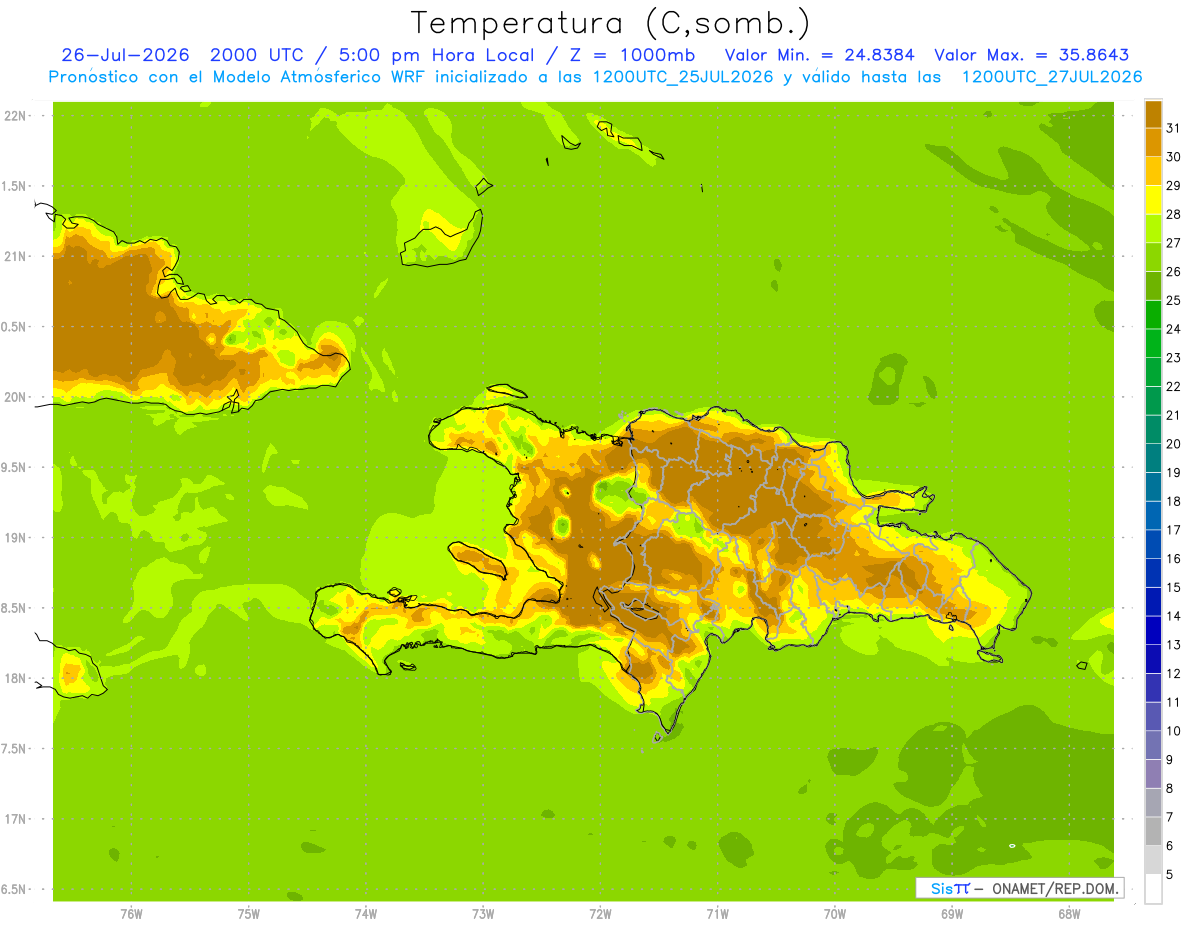Click the date "26-Jul-2026"
This screenshot has width=1200, height=927.
coord(125,54)
